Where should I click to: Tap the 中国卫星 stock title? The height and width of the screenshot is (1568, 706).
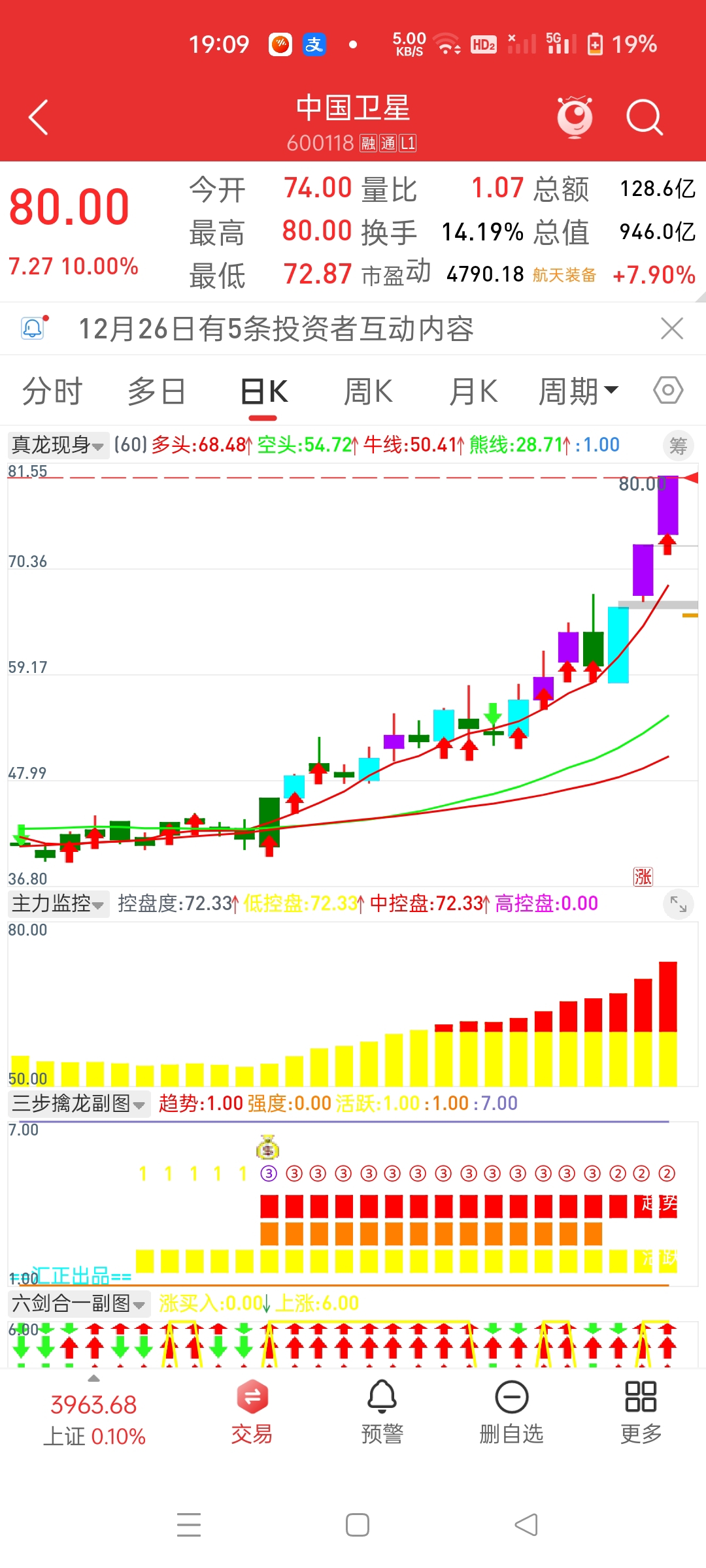(353, 108)
